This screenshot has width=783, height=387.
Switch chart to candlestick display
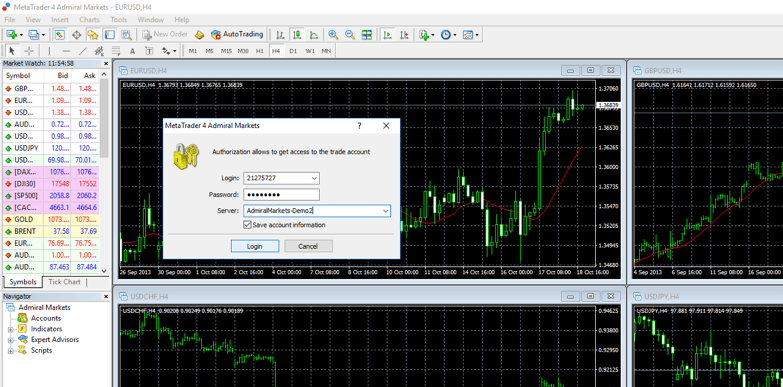coord(297,34)
